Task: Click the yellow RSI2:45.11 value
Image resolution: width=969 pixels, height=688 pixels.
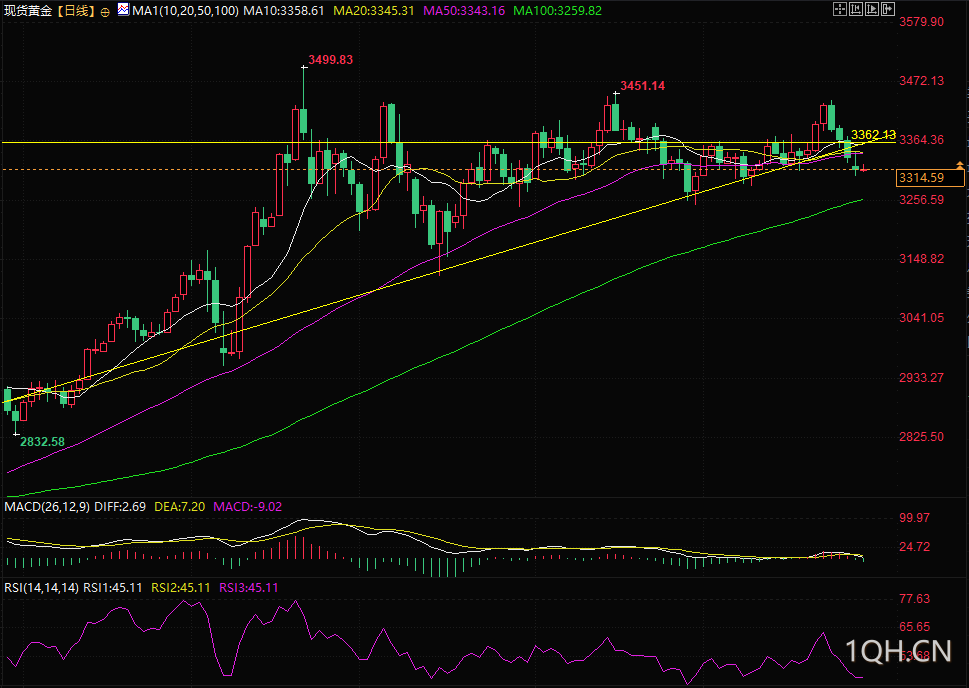Action: tap(181, 588)
